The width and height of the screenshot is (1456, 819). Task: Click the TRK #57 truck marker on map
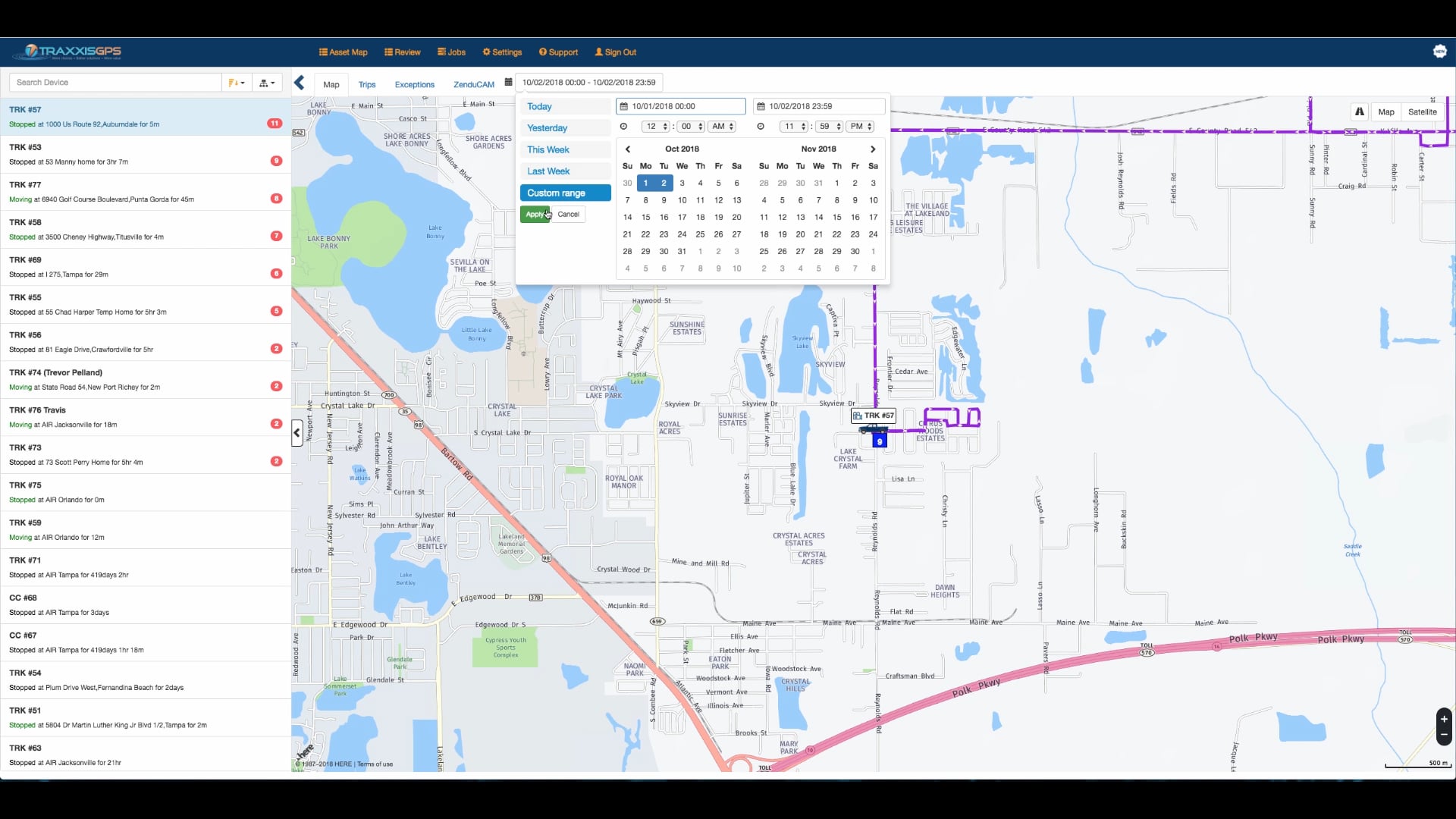(872, 430)
